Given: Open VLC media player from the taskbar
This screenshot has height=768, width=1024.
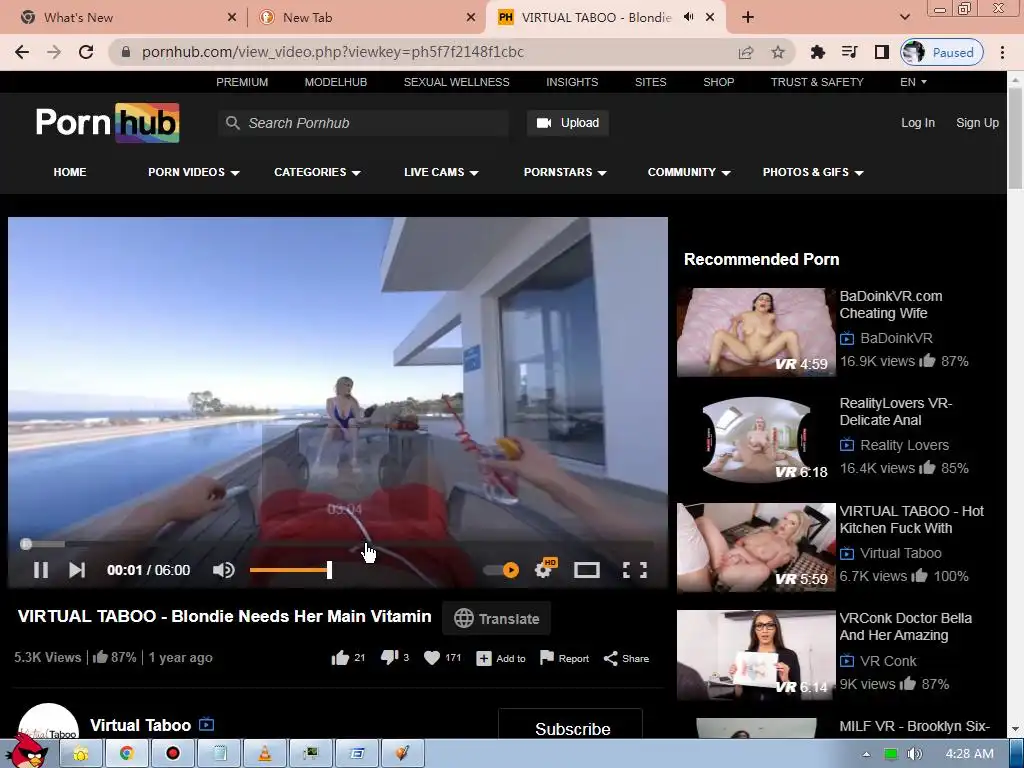Looking at the screenshot, I should coord(264,754).
